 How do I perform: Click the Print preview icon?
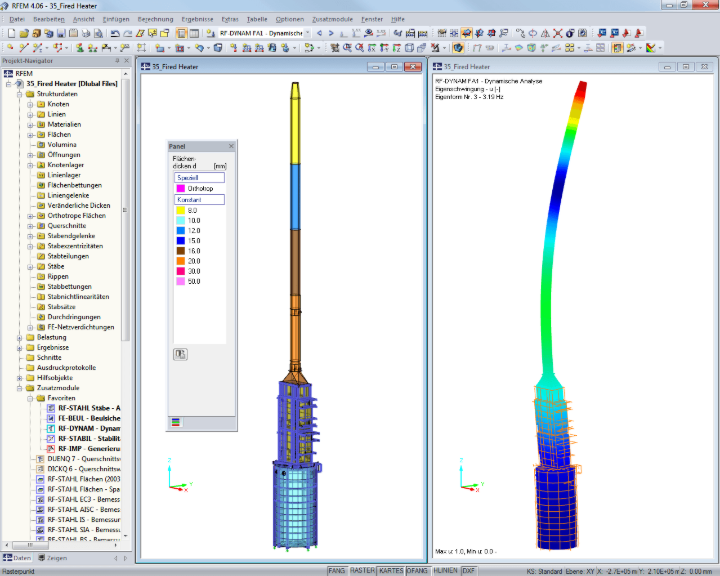(x=98, y=34)
